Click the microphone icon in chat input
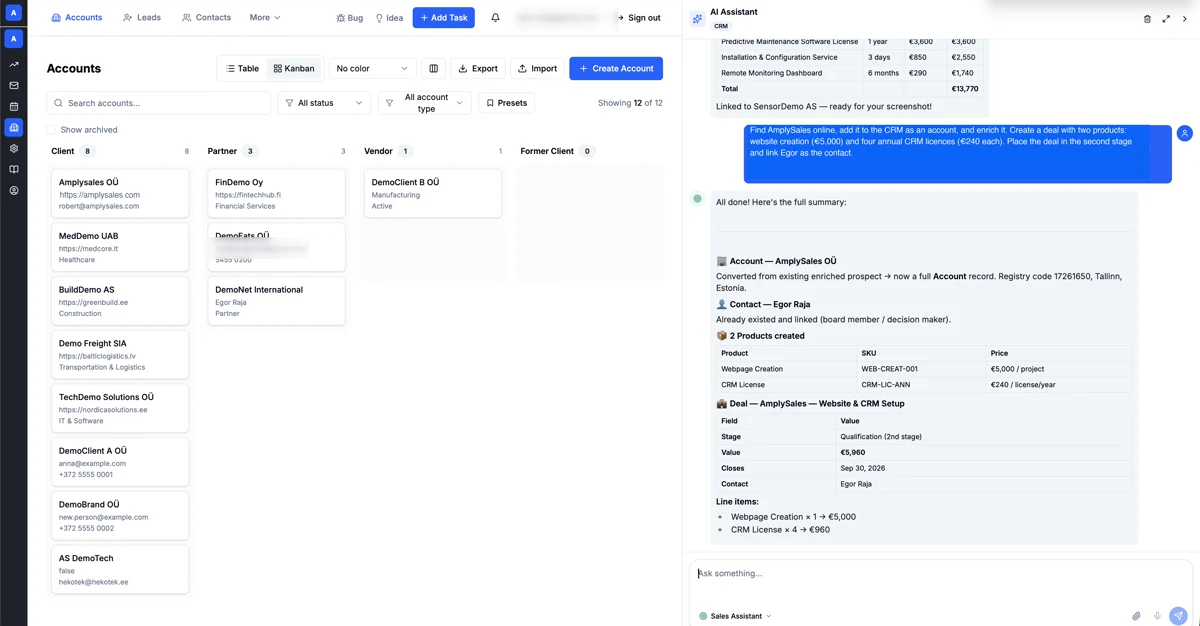The width and height of the screenshot is (1200, 626). click(x=1157, y=616)
